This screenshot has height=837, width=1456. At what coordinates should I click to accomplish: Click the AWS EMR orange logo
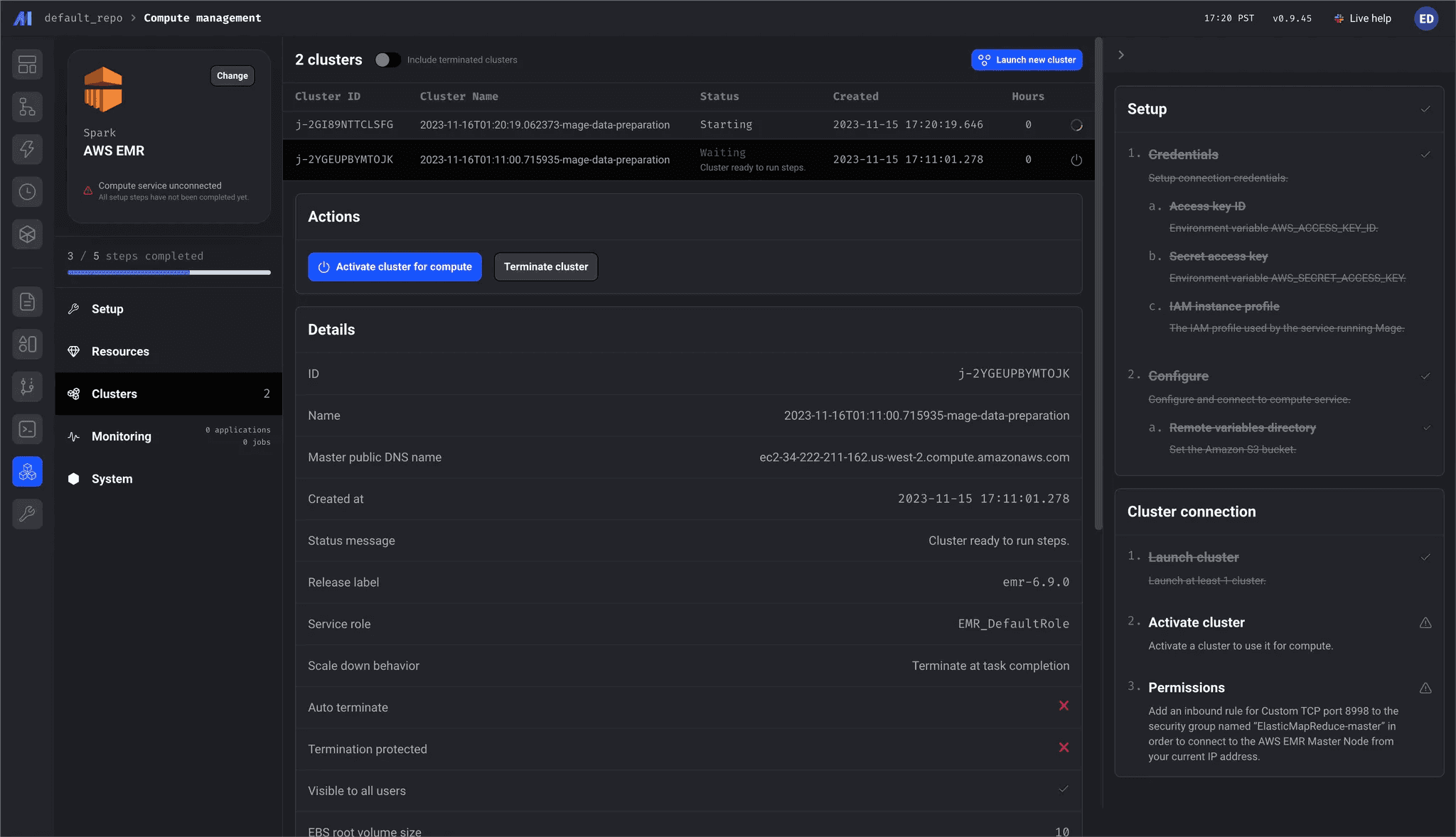[103, 90]
